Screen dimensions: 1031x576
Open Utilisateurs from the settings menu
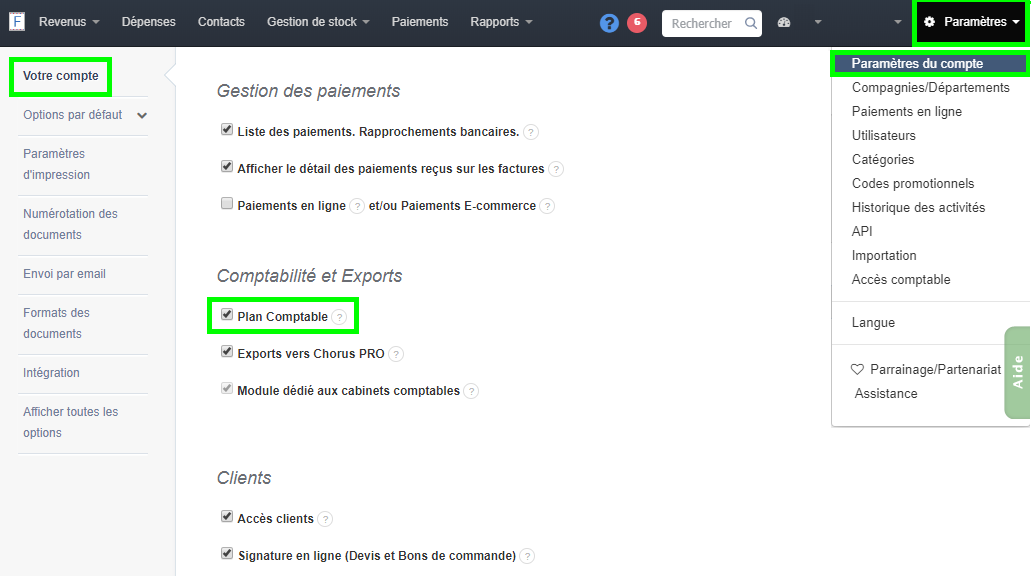click(x=884, y=135)
